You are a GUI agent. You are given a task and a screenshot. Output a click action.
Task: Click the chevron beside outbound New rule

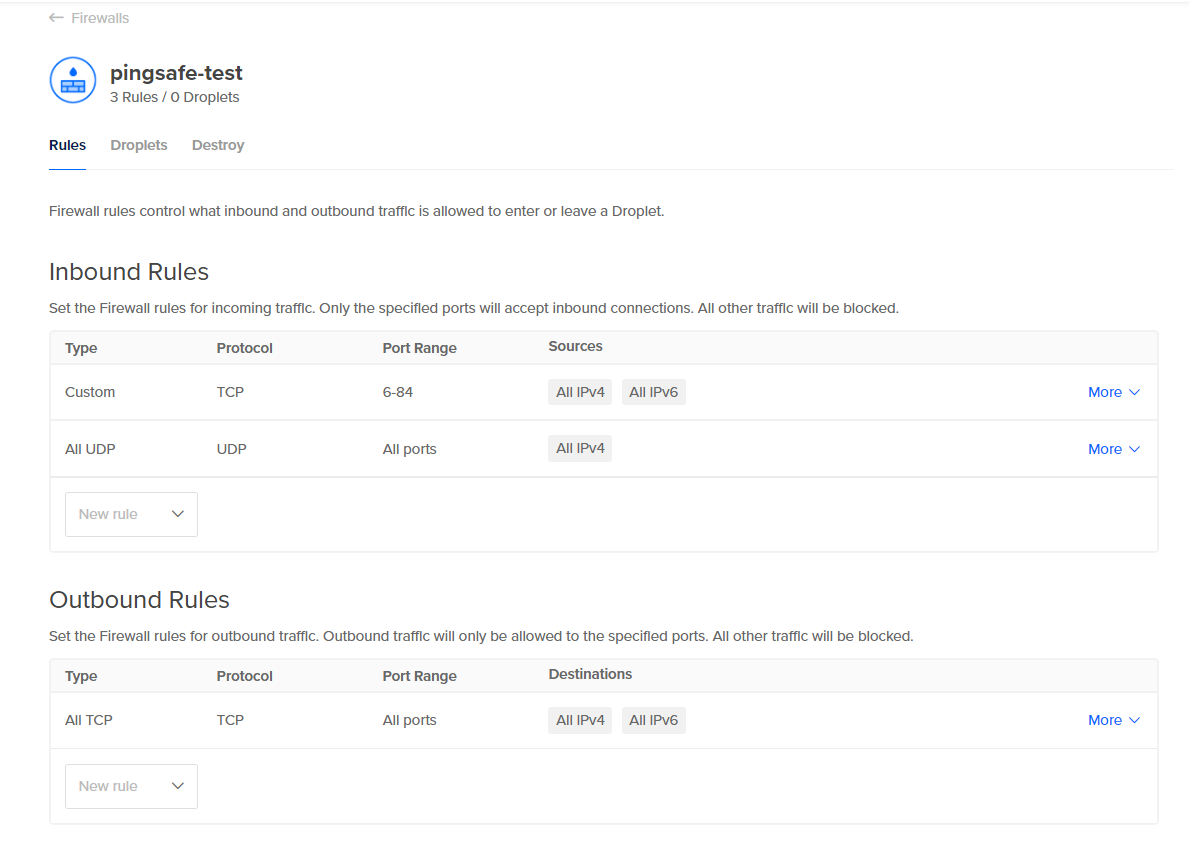(x=178, y=786)
